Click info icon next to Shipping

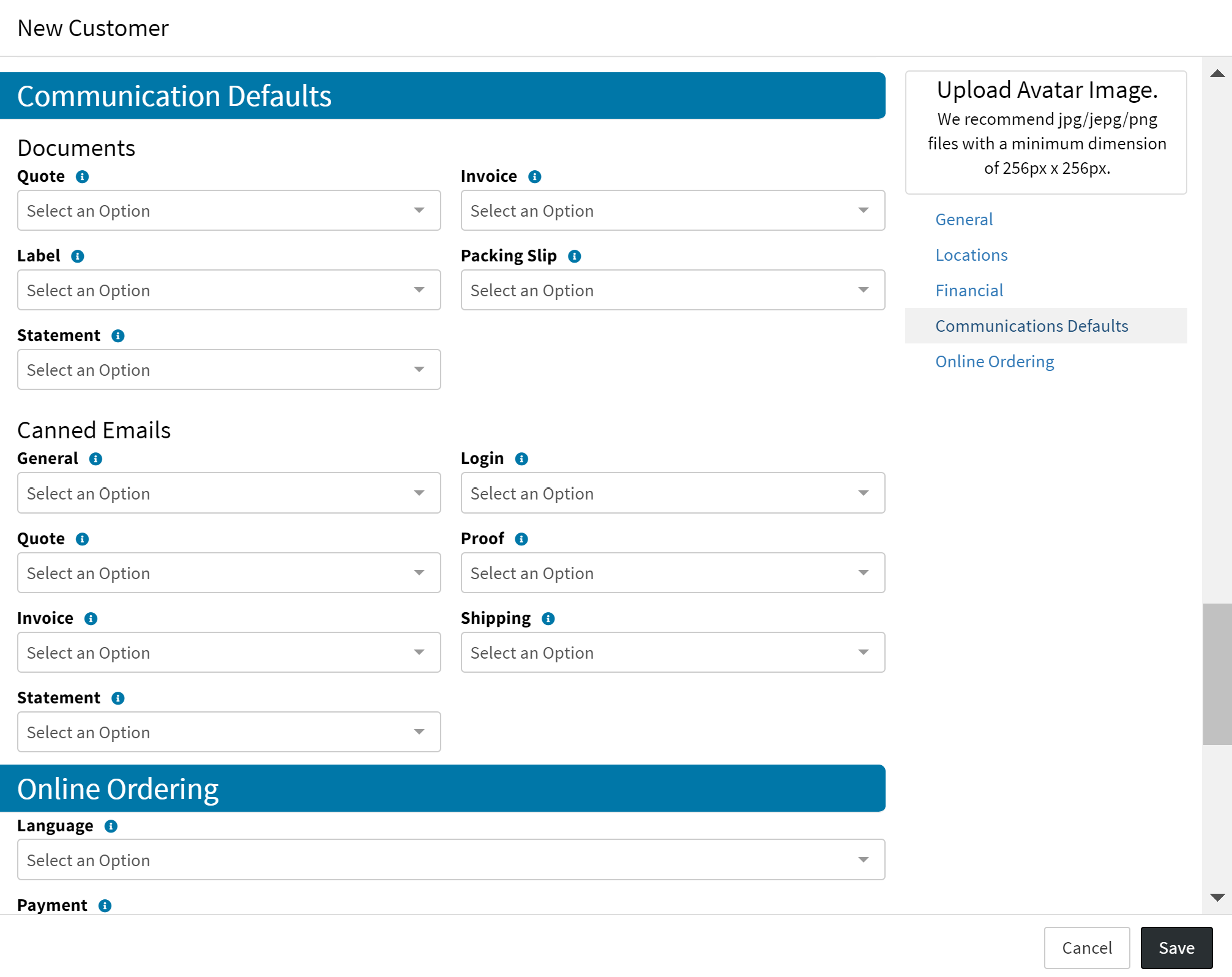click(x=548, y=619)
